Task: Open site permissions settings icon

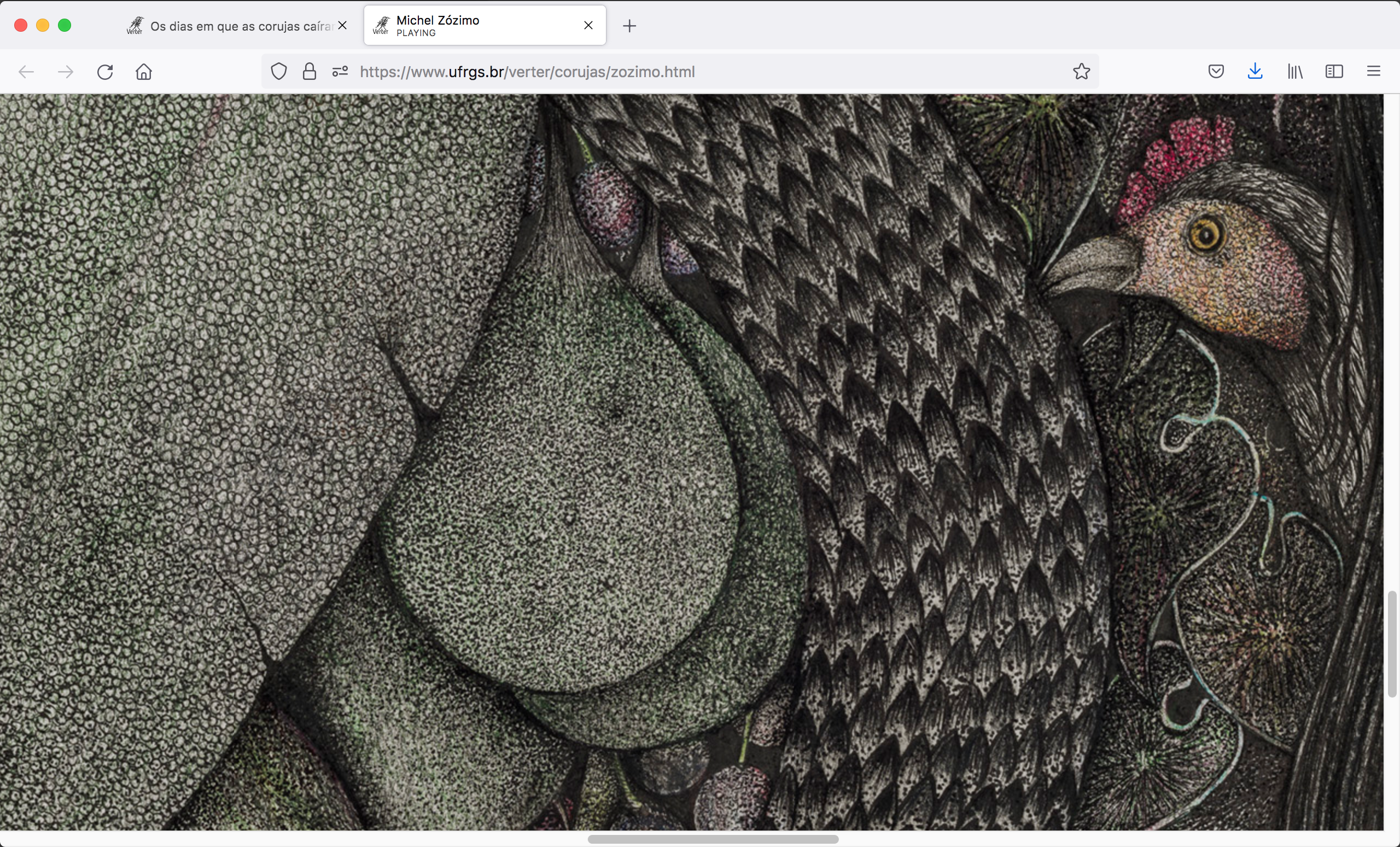Action: [x=340, y=72]
